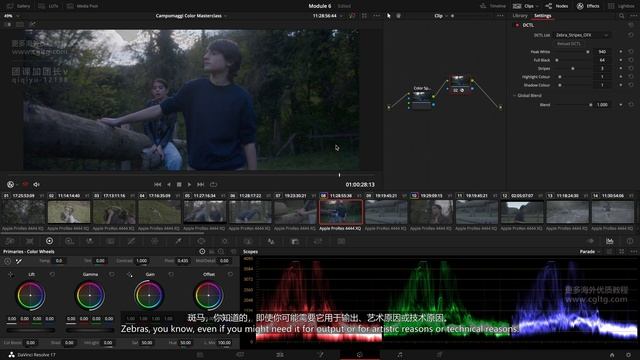This screenshot has height=360, width=640.
Task: Open the viewer timecode dropdown
Action: (328, 16)
